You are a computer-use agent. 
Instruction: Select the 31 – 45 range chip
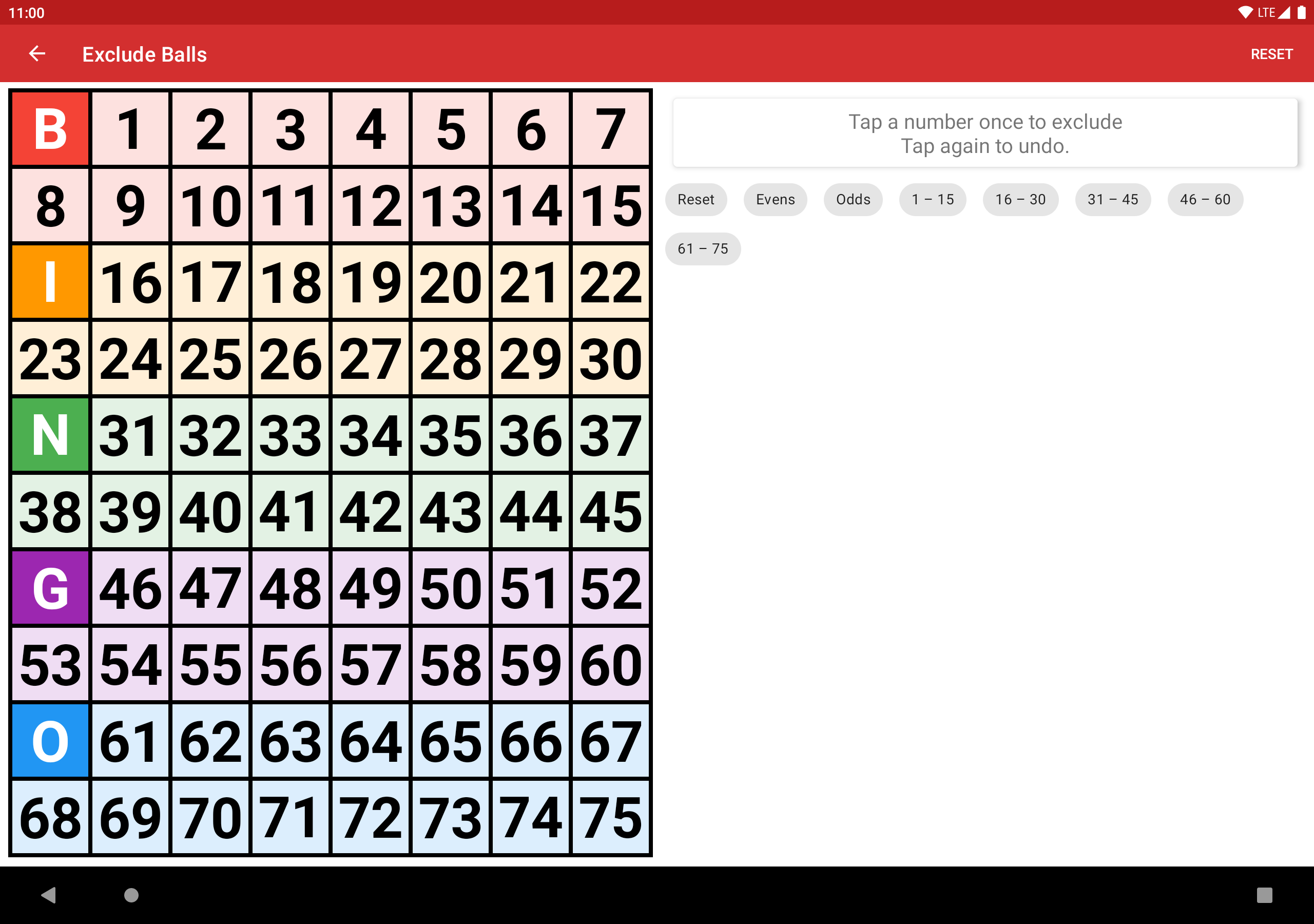1112,200
